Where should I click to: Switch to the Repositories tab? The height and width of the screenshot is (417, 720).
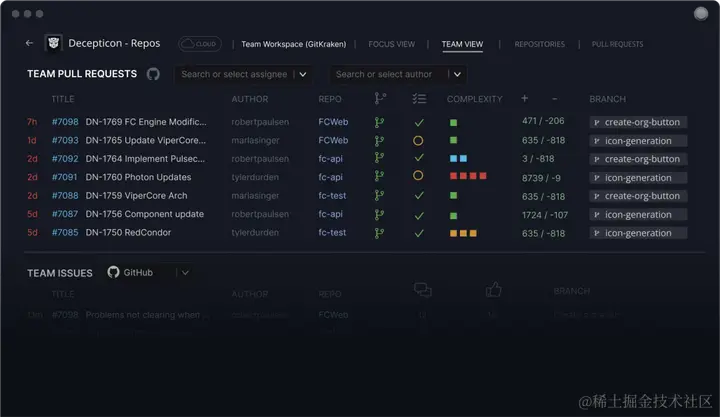pos(540,44)
